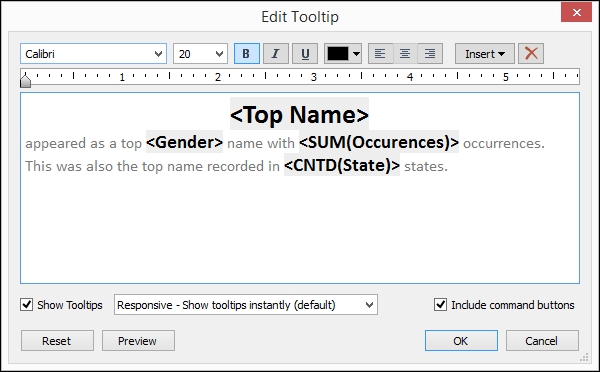Viewport: 600px width, 372px height.
Task: Click blank area of tooltip text editor
Action: [x=300, y=230]
